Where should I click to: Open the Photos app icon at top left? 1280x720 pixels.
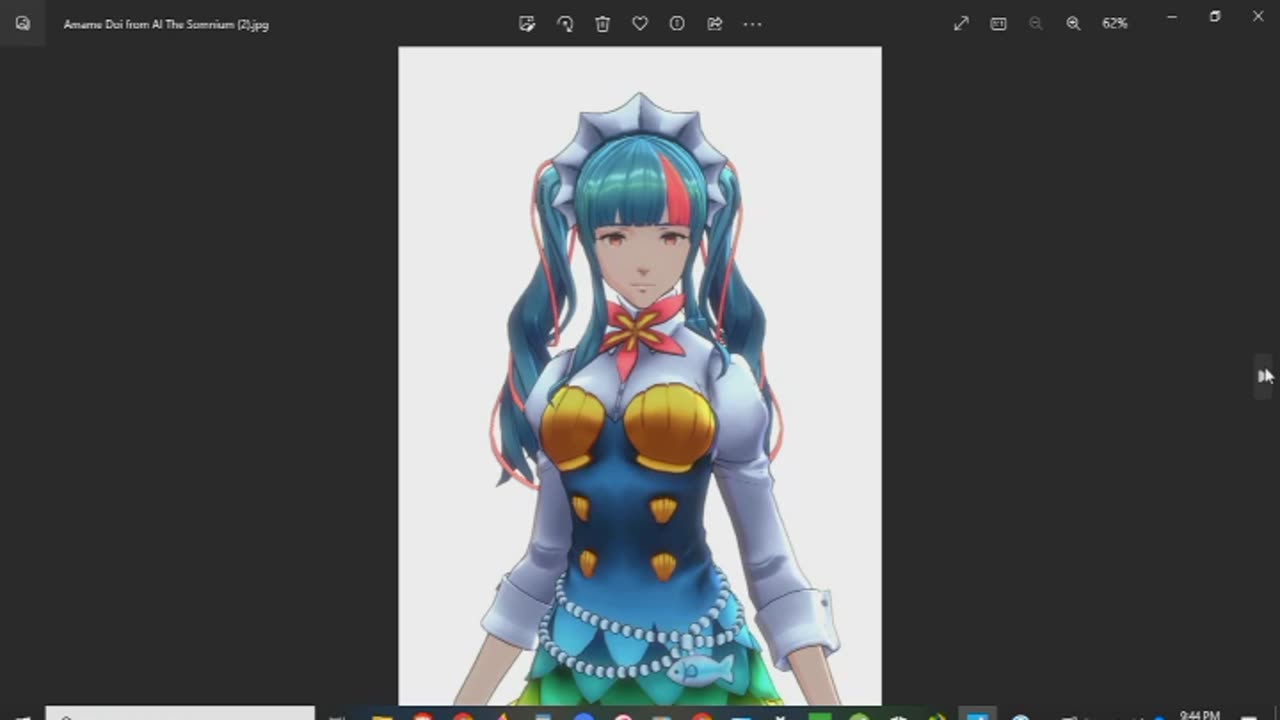pyautogui.click(x=22, y=23)
